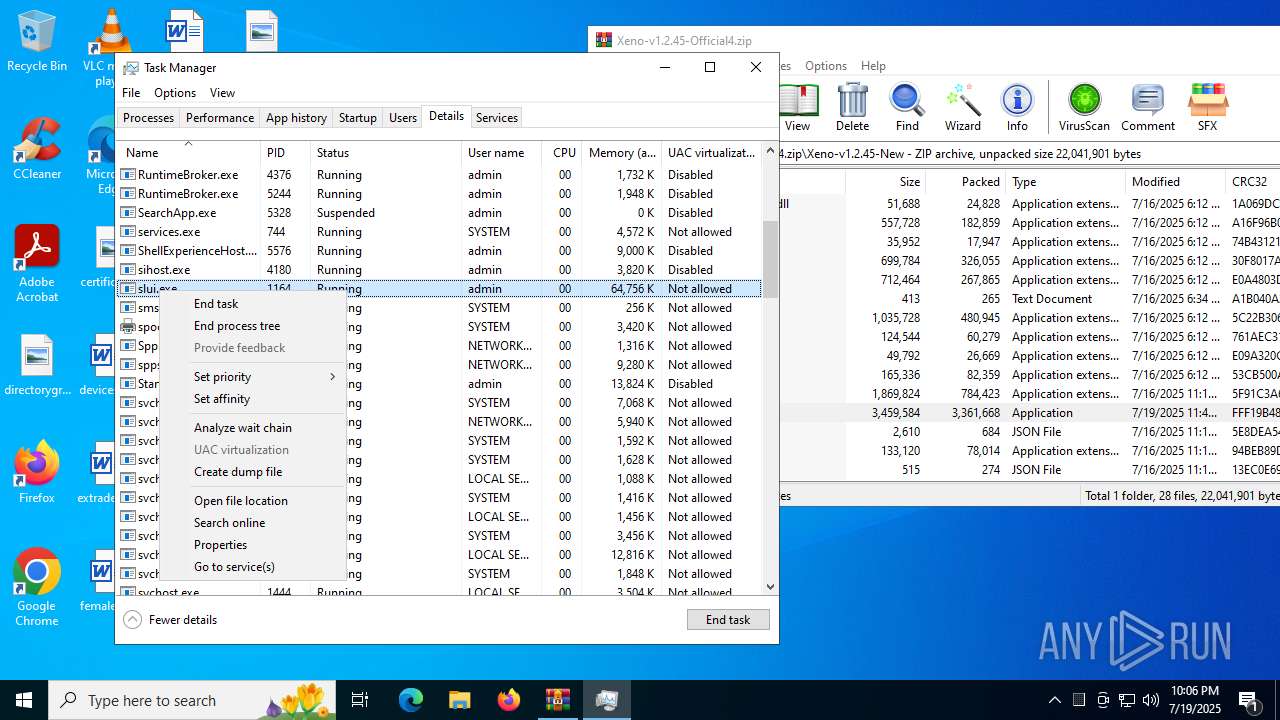Open the Google Chrome desktop shortcut
1280x720 pixels.
click(x=37, y=587)
